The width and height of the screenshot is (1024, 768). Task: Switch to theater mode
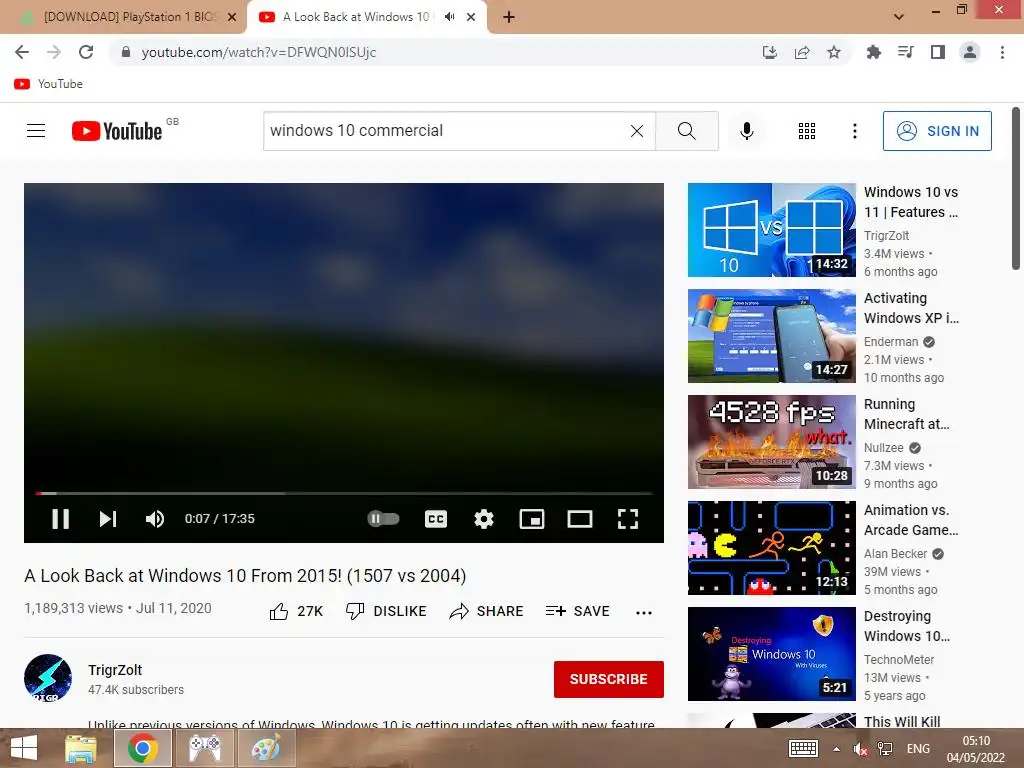[580, 519]
